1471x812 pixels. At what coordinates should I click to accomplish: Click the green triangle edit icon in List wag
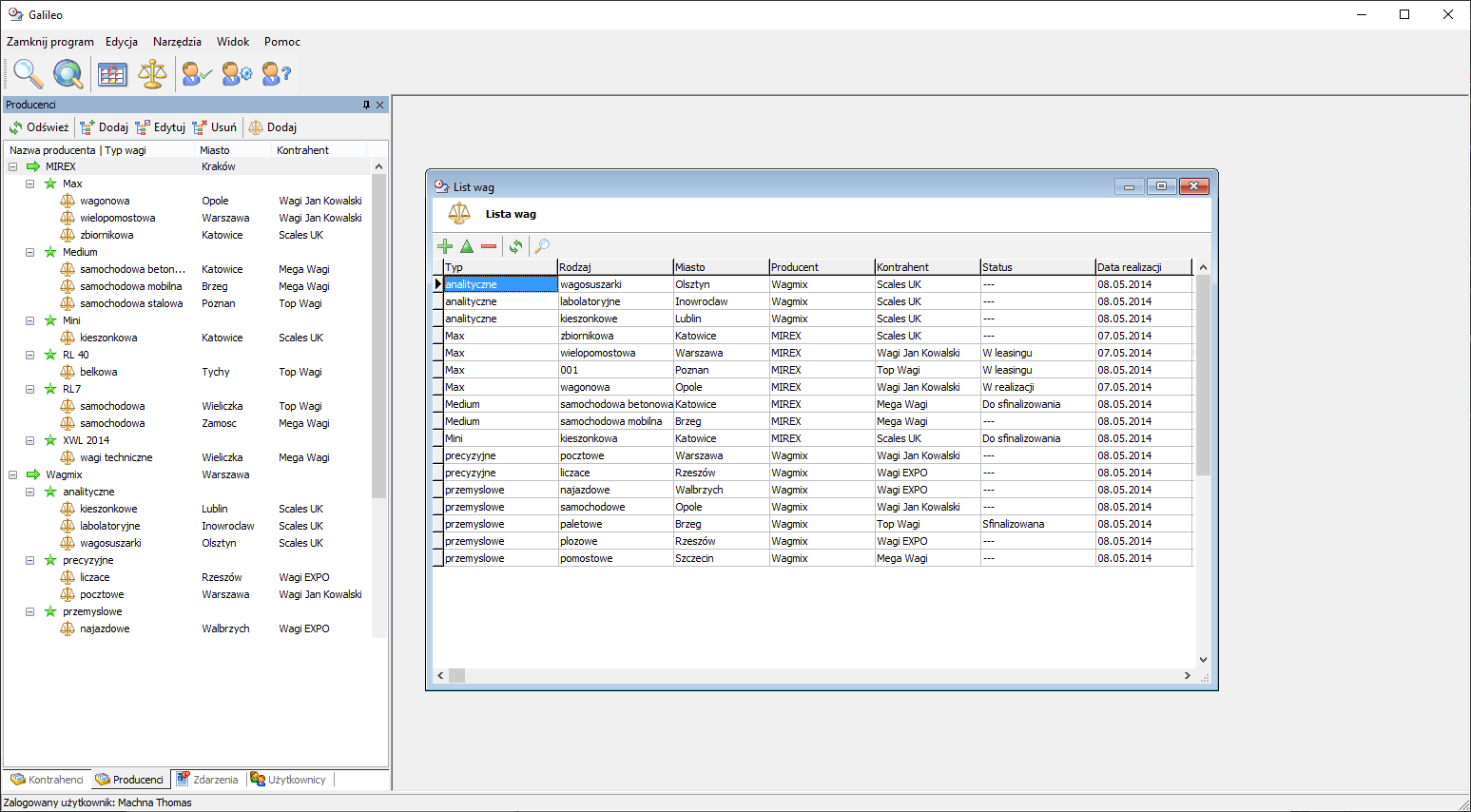[x=467, y=246]
